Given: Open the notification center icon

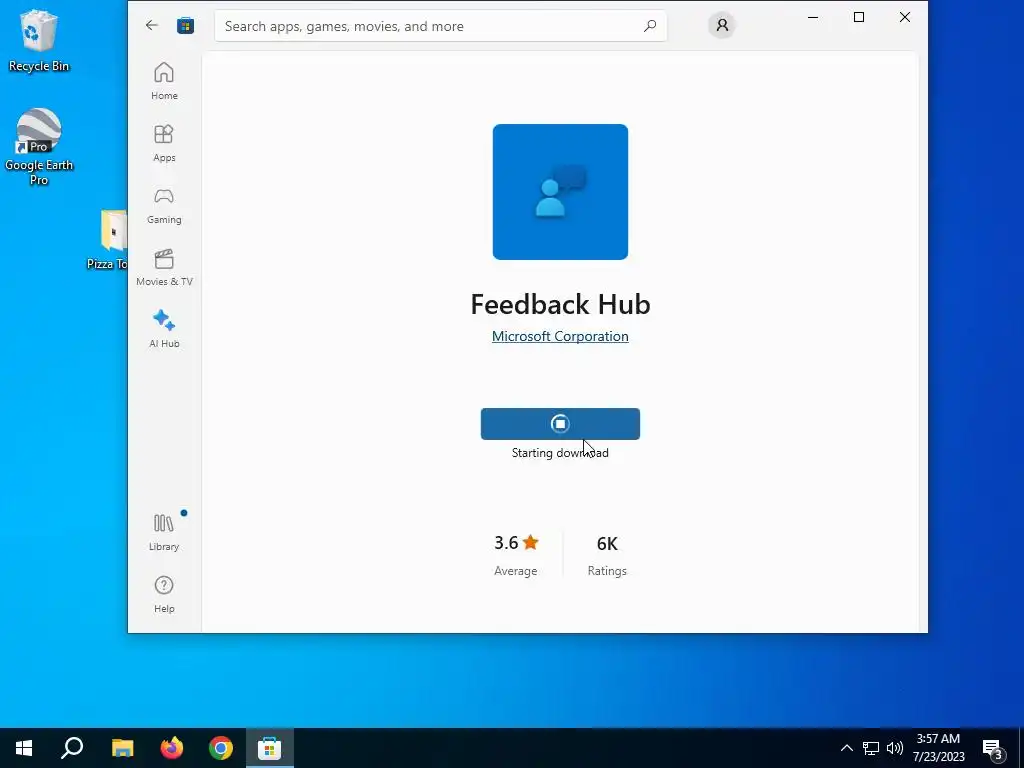Looking at the screenshot, I should click(x=994, y=748).
